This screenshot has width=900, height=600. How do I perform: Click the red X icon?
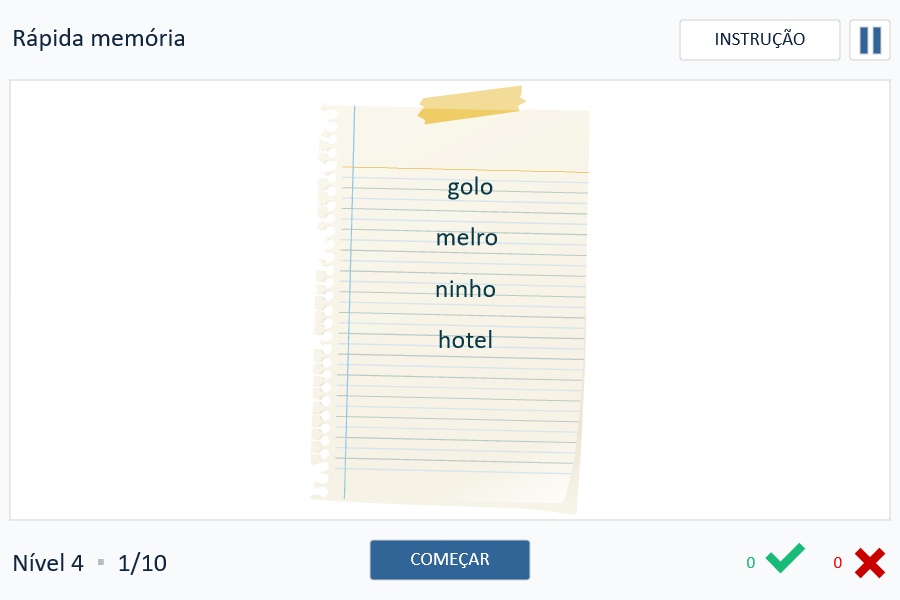tap(870, 563)
